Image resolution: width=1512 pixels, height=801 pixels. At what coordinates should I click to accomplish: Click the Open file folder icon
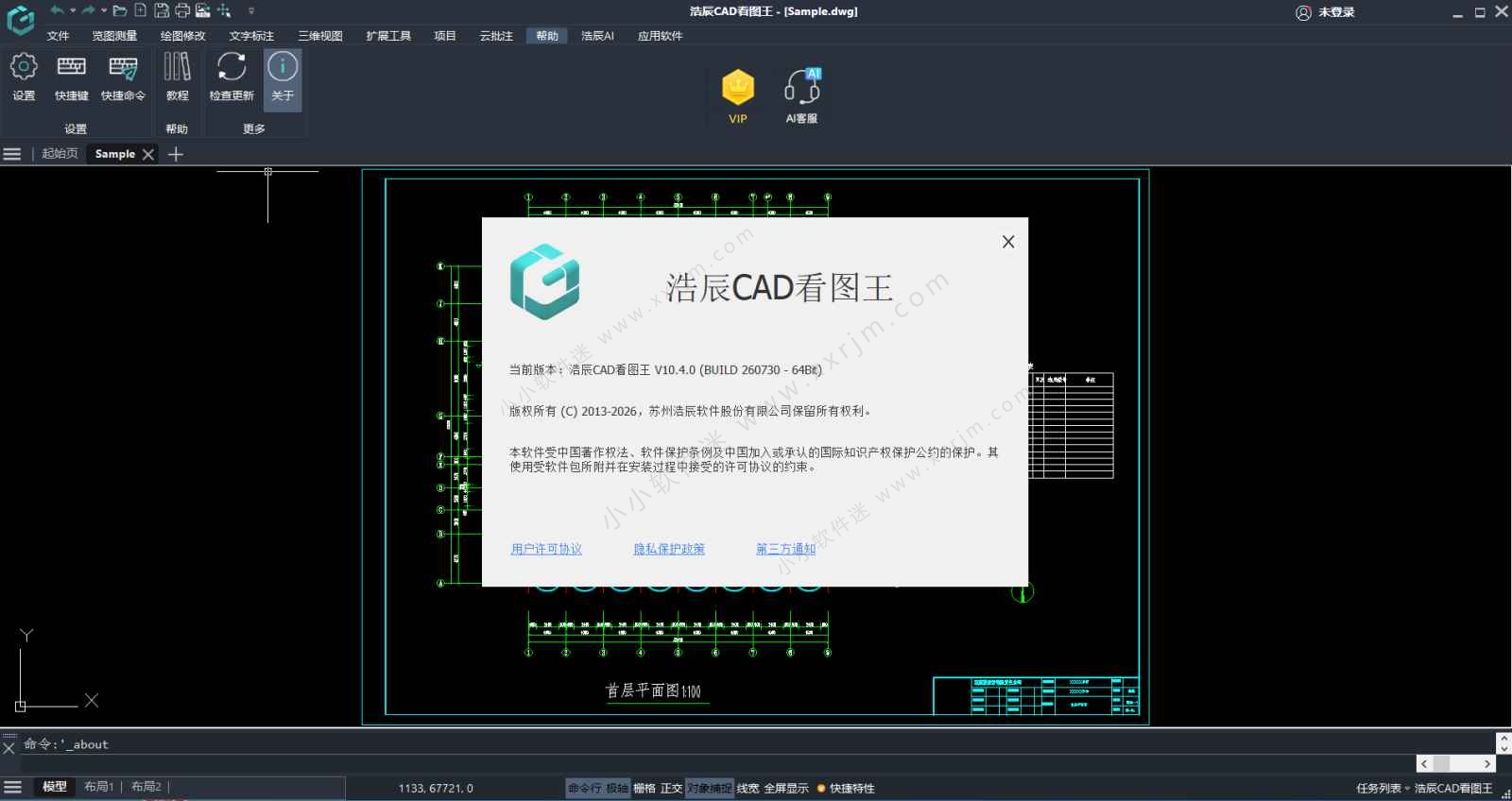coord(119,10)
